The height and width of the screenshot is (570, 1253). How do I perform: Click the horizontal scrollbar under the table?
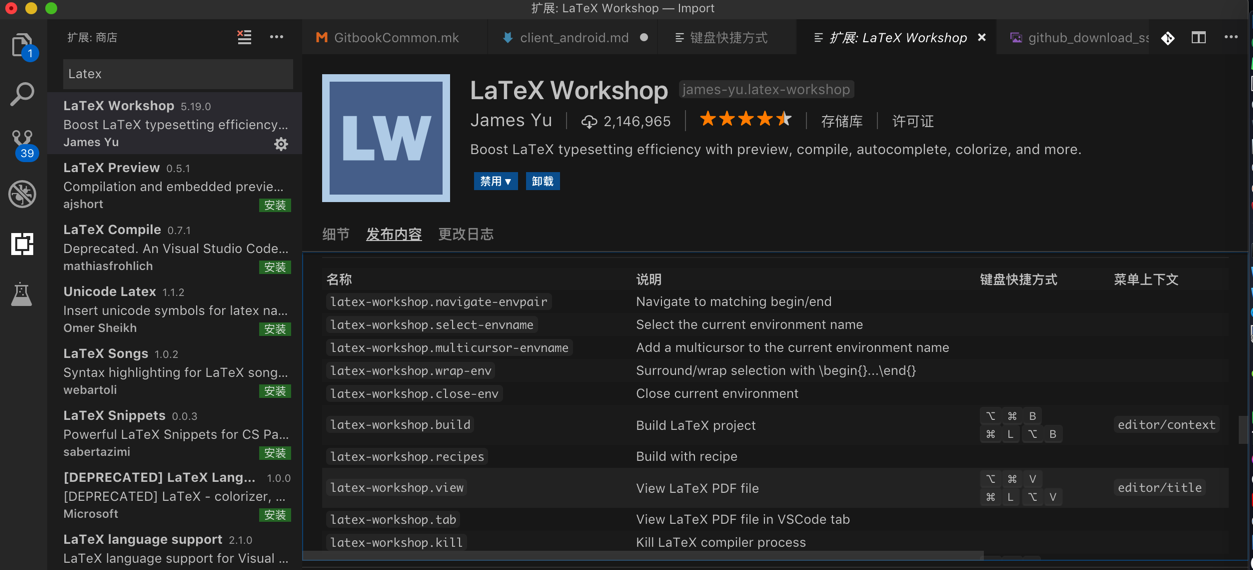pos(643,556)
